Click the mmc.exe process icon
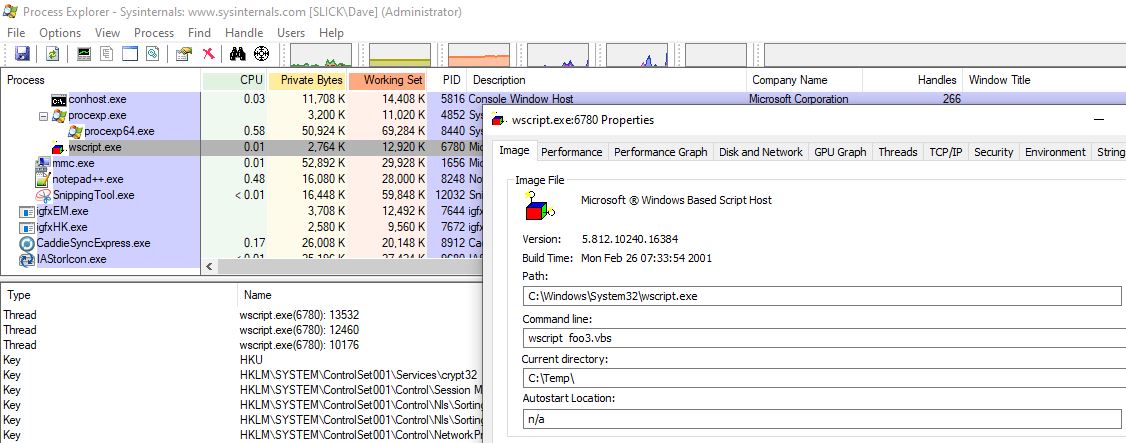The width and height of the screenshot is (1126, 443). click(43, 164)
